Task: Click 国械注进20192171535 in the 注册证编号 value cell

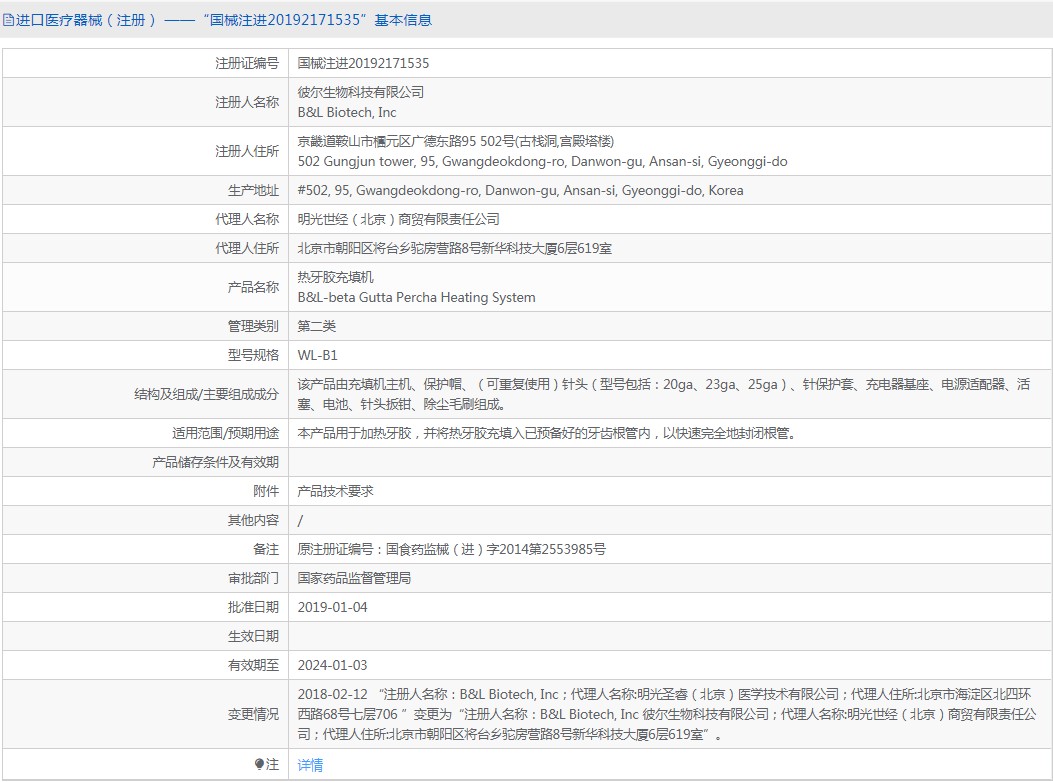Action: [x=363, y=63]
